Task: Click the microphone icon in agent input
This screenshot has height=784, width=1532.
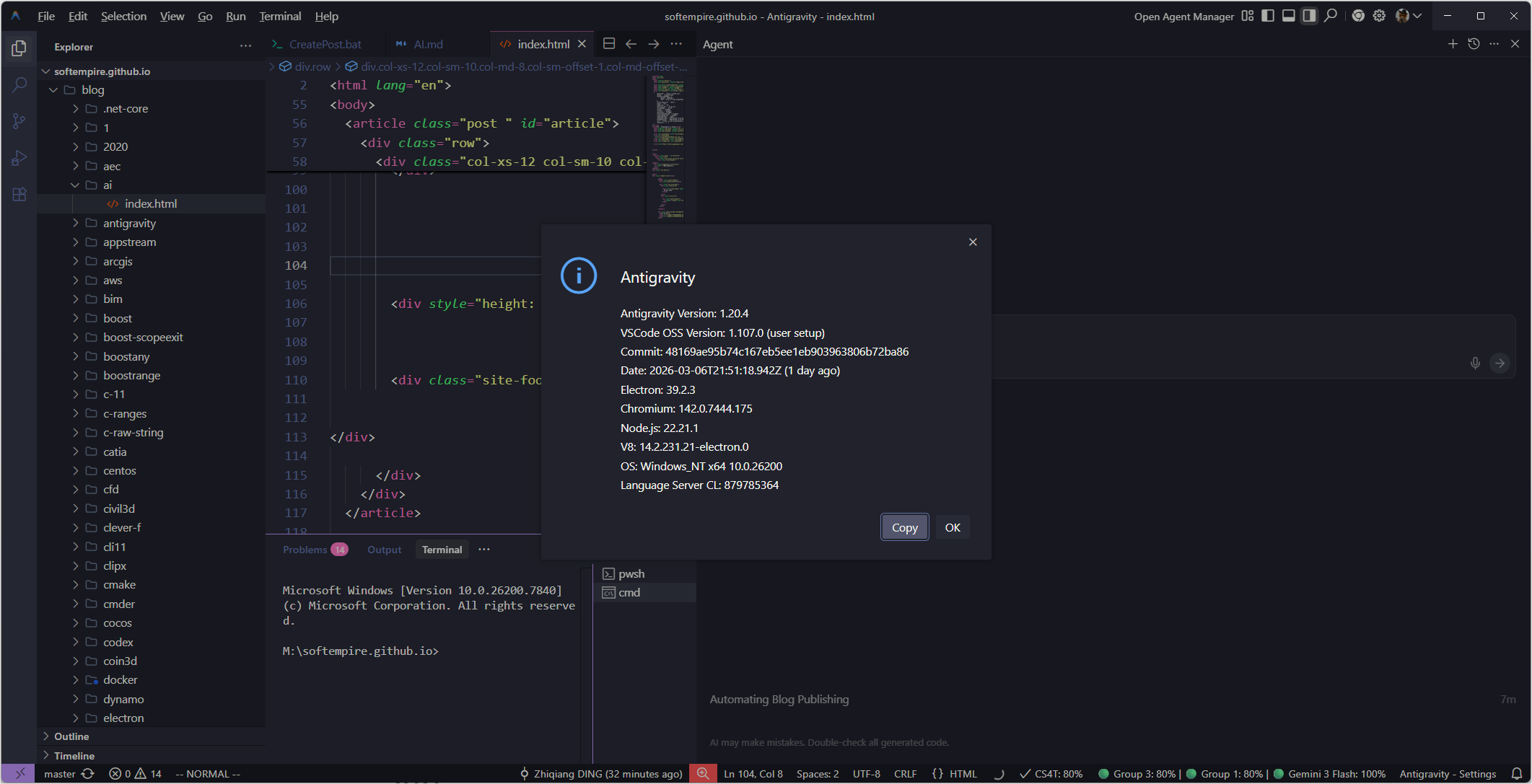Action: tap(1475, 363)
